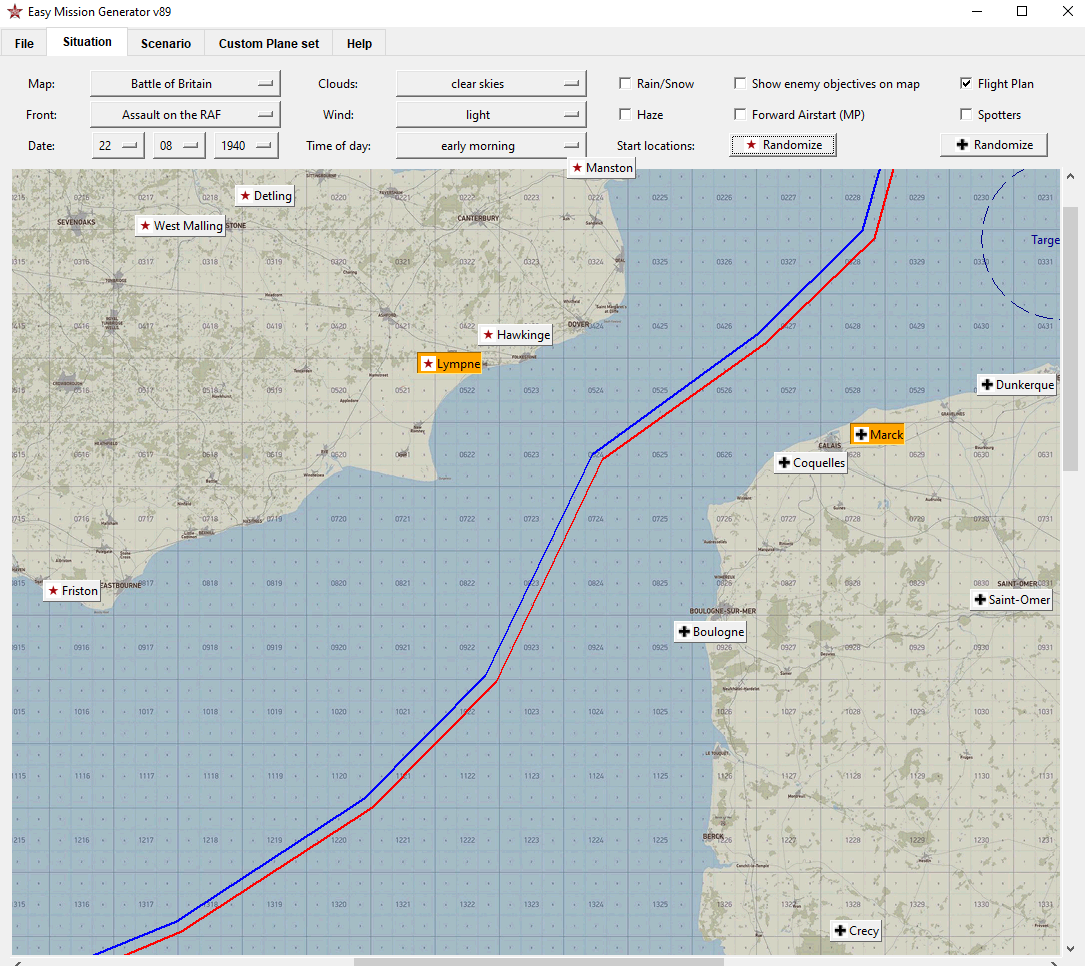
Task: Open the Wind dropdown set to light
Action: click(491, 115)
